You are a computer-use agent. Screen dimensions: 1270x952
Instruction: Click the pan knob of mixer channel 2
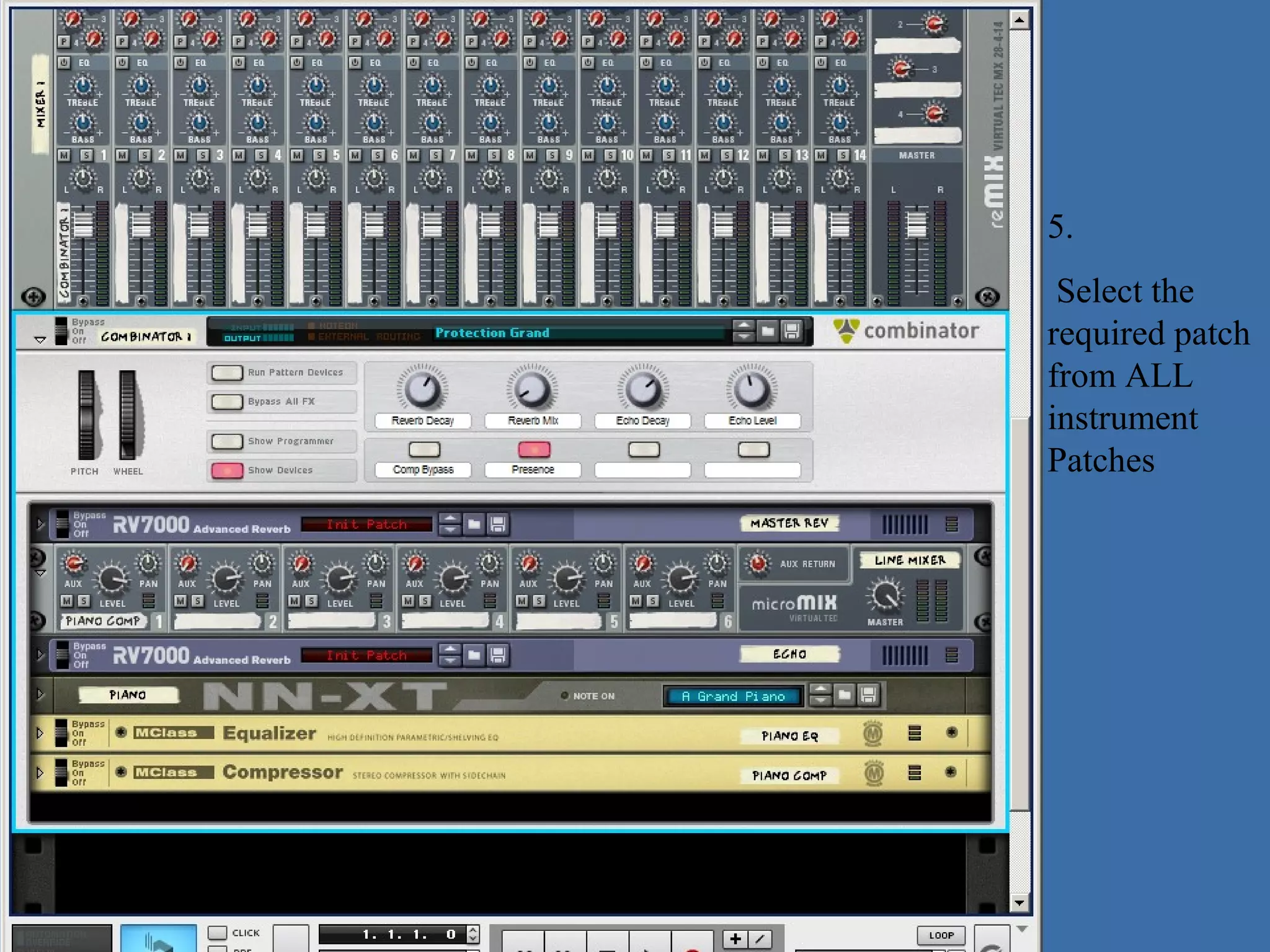[x=141, y=179]
